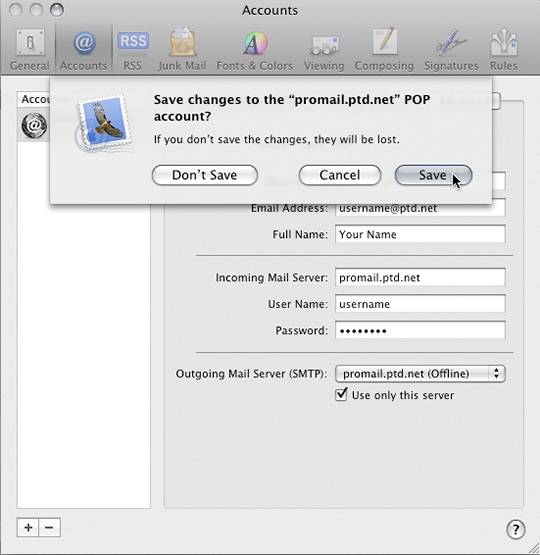This screenshot has height=555, width=540.
Task: Choose Don't Save in the dialog
Action: pyautogui.click(x=205, y=175)
